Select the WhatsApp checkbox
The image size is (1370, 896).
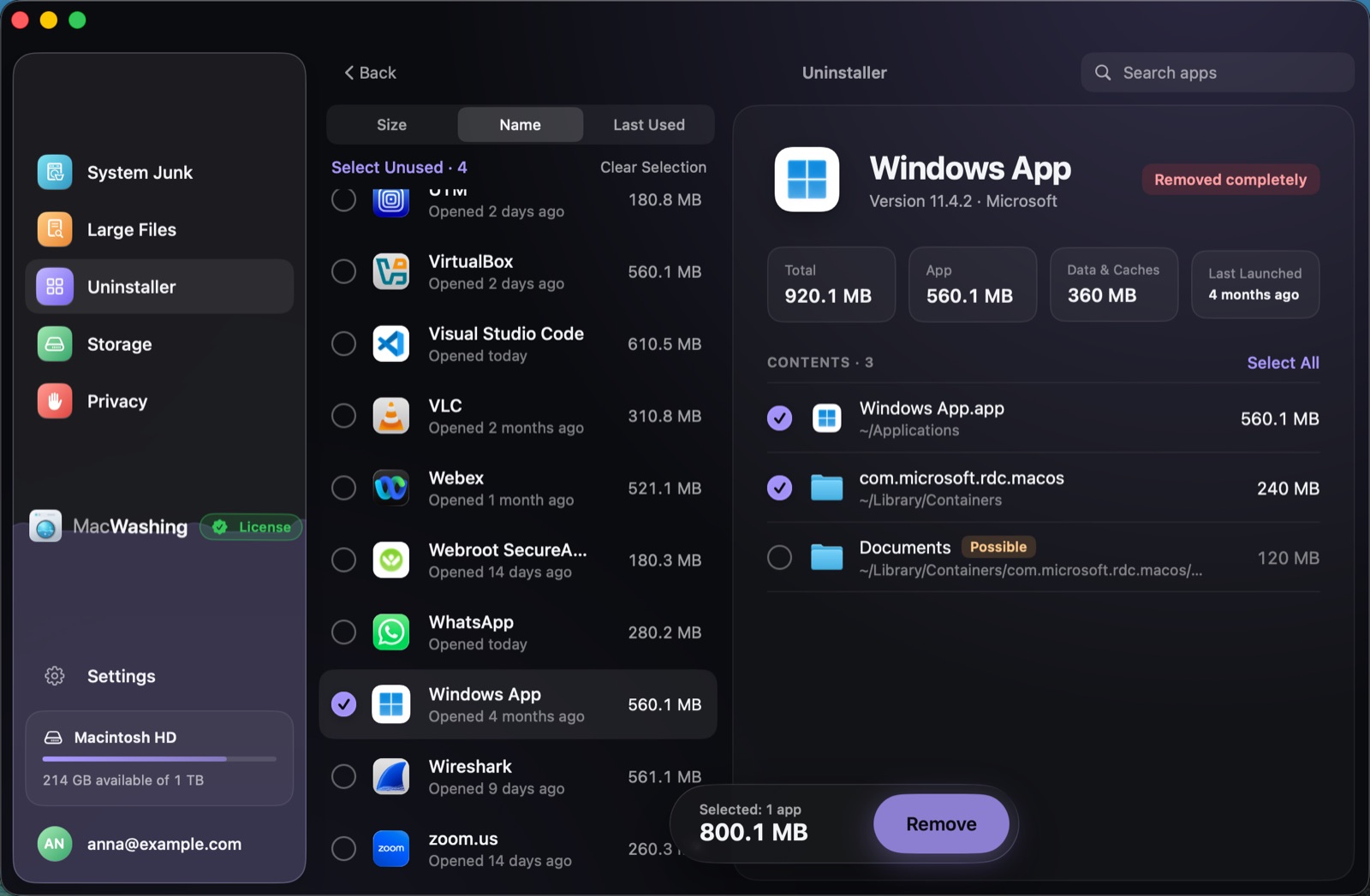(343, 632)
